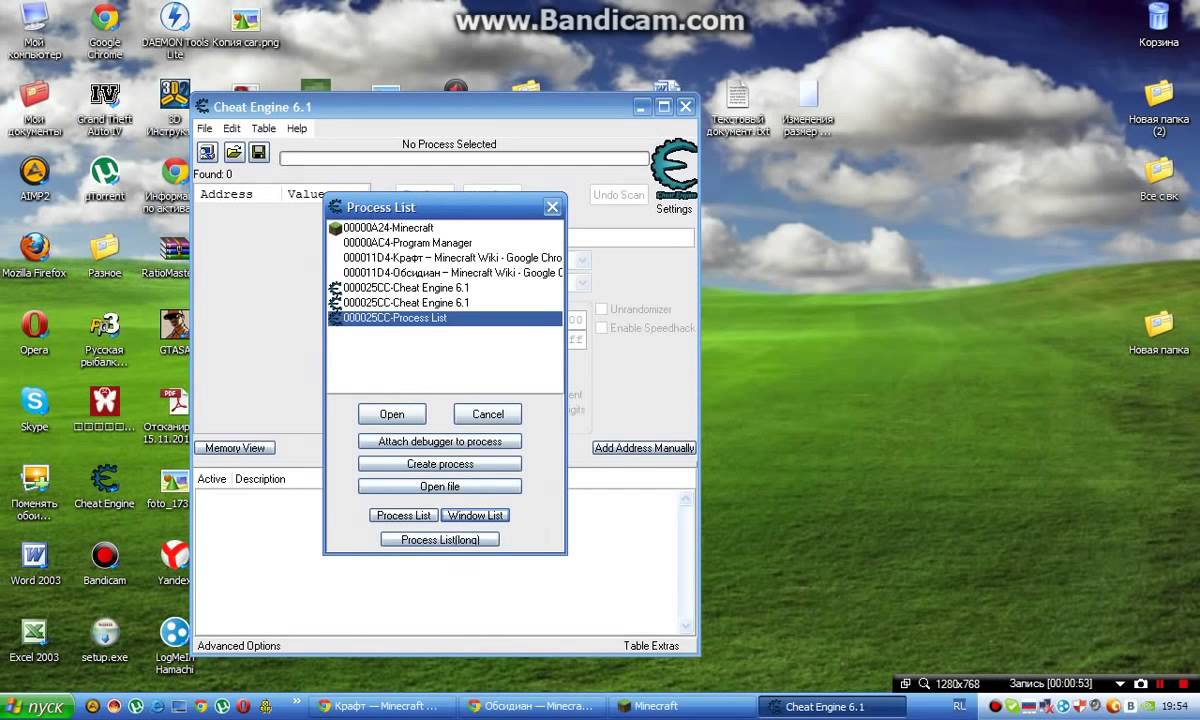Click the save table floppy icon
Screen dimensions: 1200x720
click(259, 152)
